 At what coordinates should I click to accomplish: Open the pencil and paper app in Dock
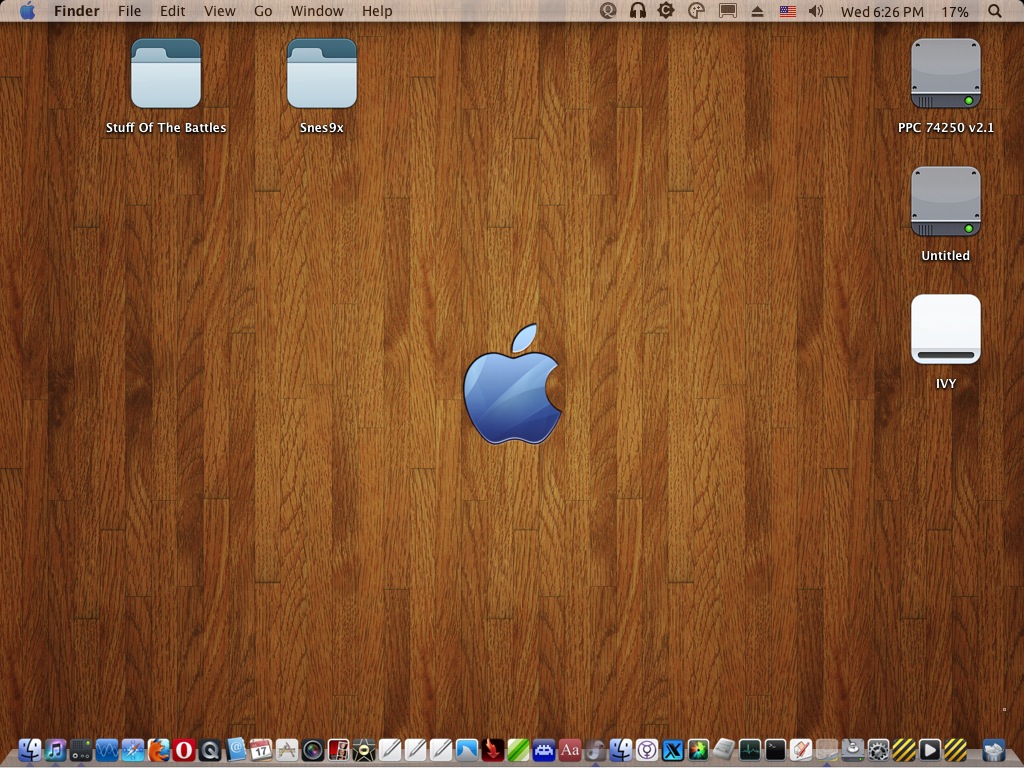point(801,750)
